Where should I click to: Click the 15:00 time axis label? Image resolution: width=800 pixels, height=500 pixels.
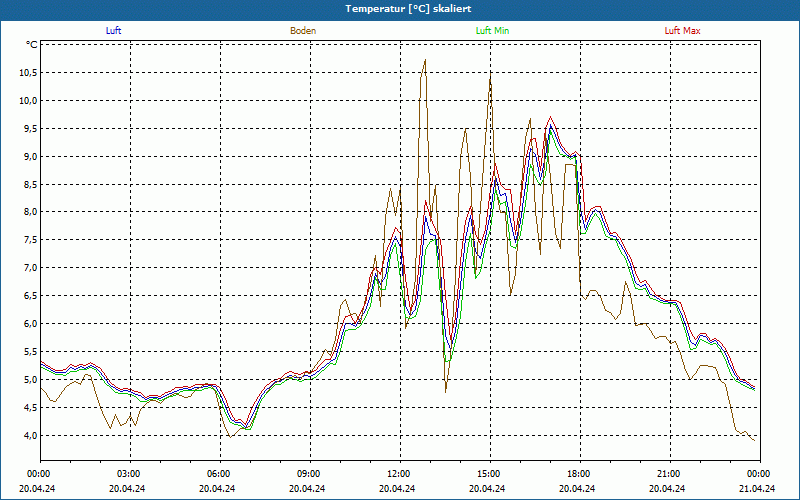coord(490,474)
